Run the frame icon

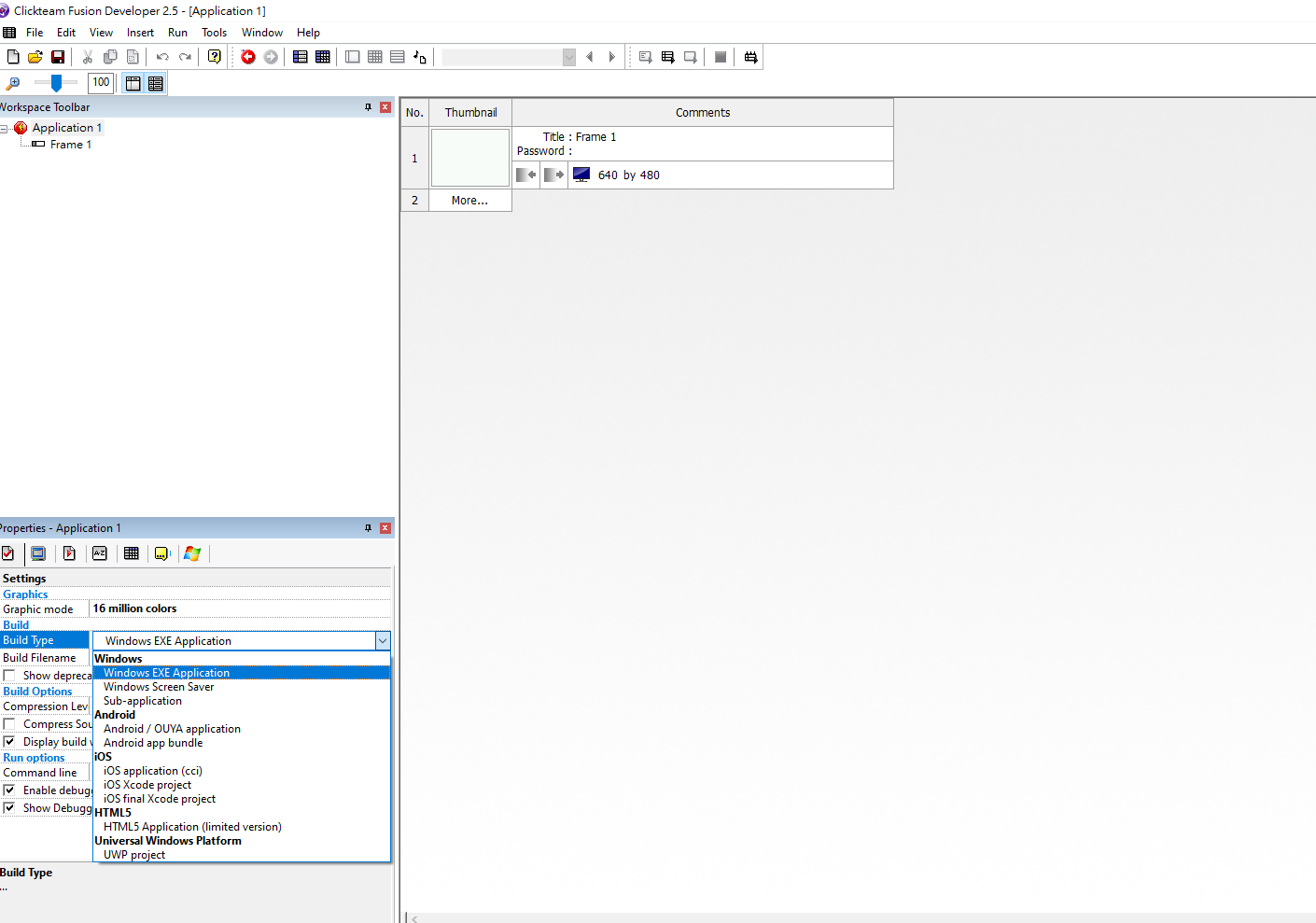[691, 57]
